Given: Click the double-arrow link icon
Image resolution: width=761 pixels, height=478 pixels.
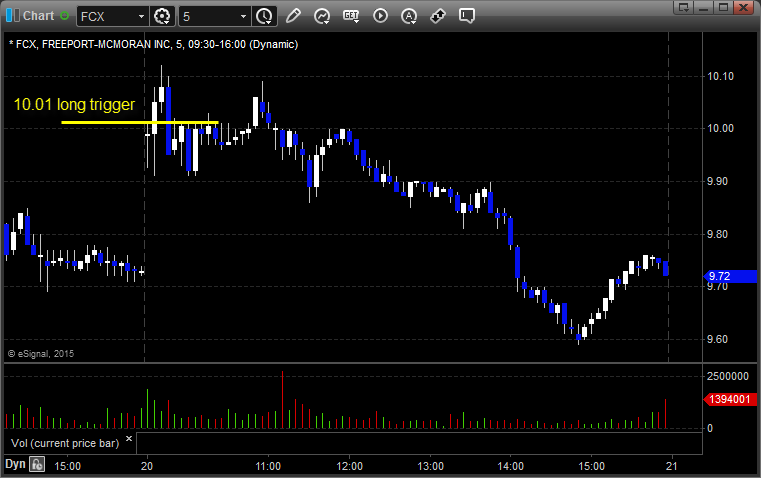Looking at the screenshot, I should point(438,16).
